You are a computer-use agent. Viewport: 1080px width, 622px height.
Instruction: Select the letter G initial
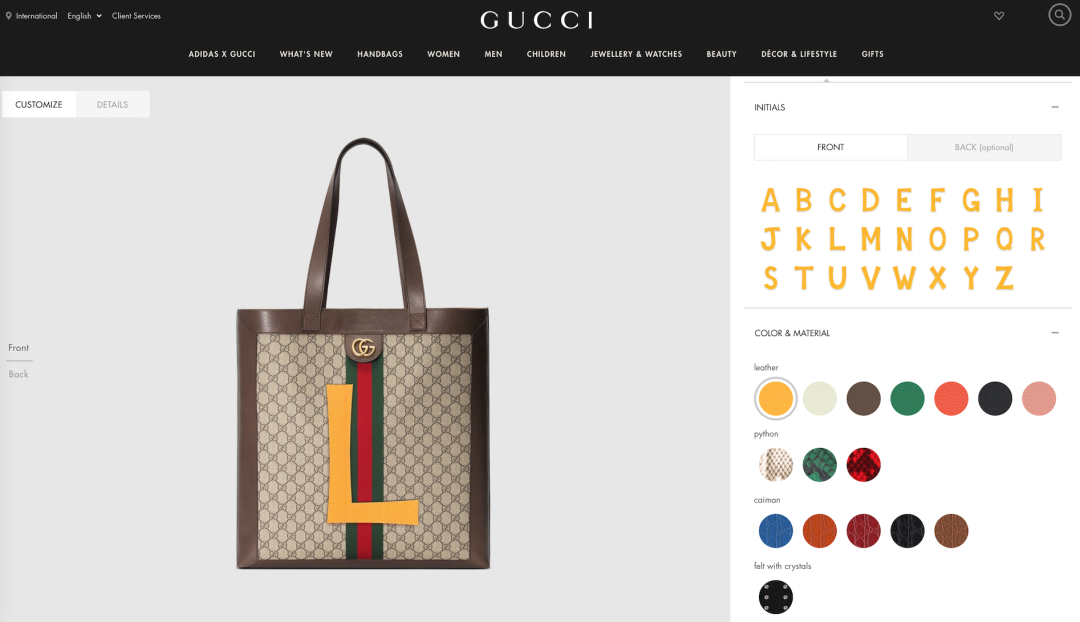pyautogui.click(x=971, y=201)
